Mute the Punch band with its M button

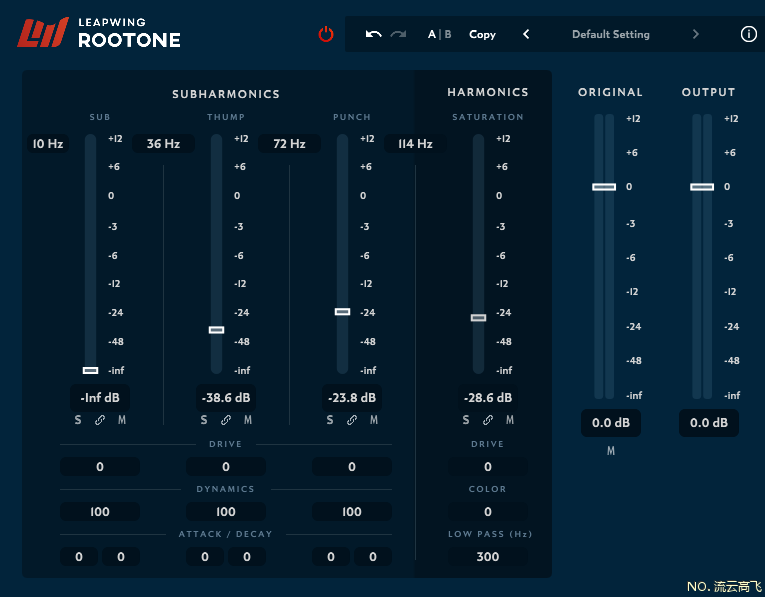(x=374, y=420)
